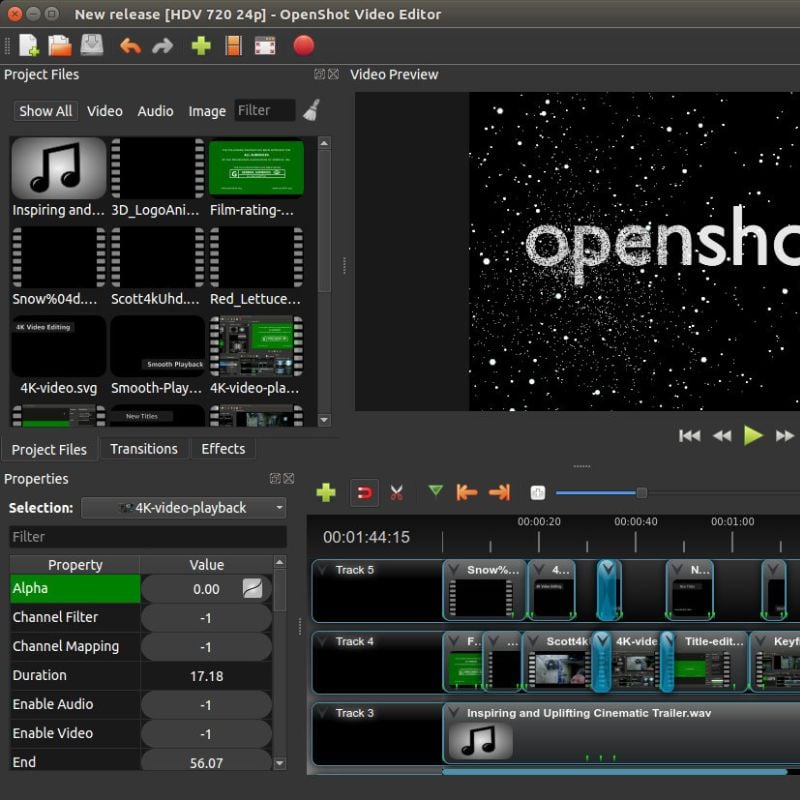The width and height of the screenshot is (800, 800).
Task: Click the Fullscreen film frame icon
Action: coord(265,45)
